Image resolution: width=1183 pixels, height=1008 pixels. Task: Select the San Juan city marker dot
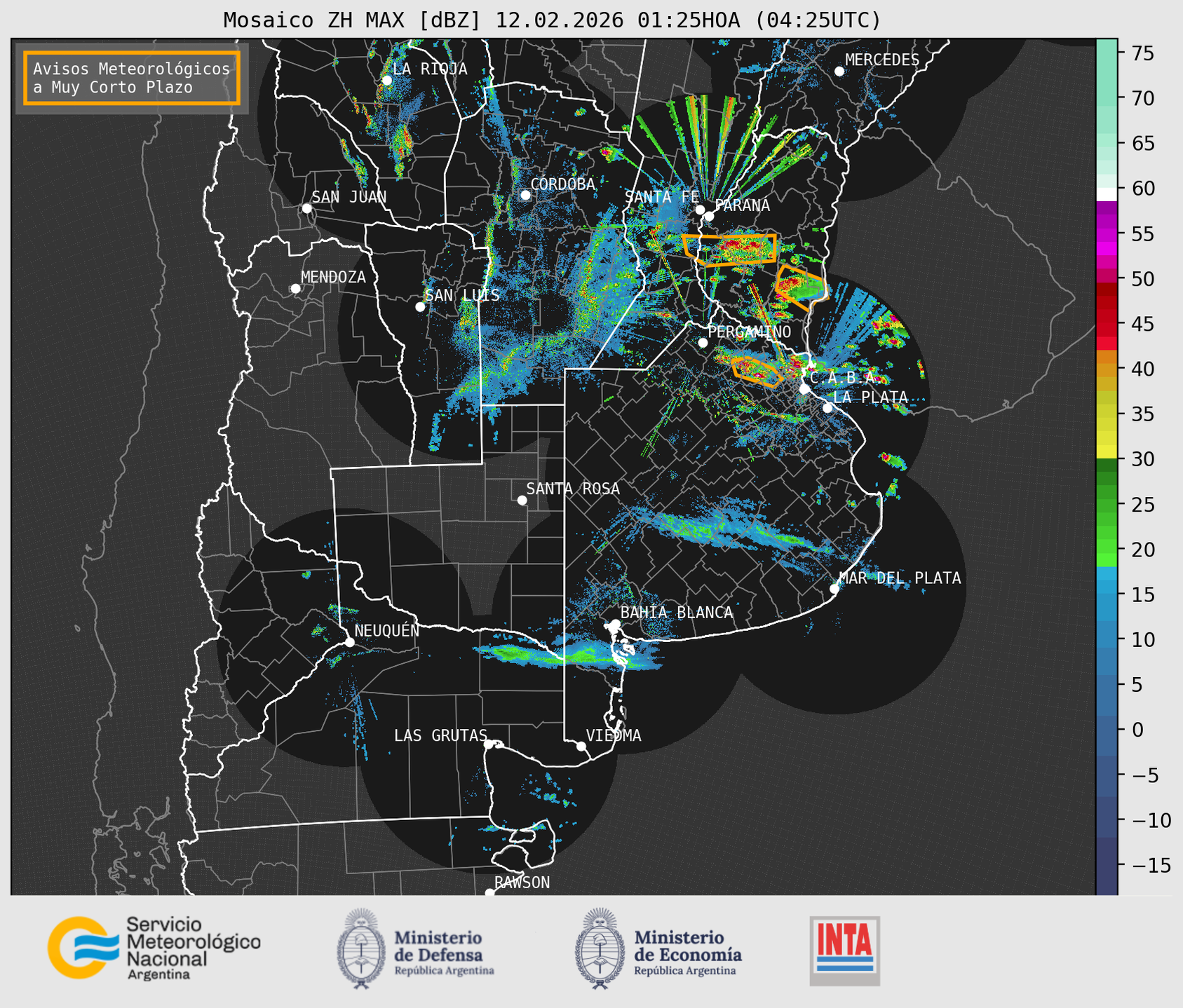tap(306, 208)
